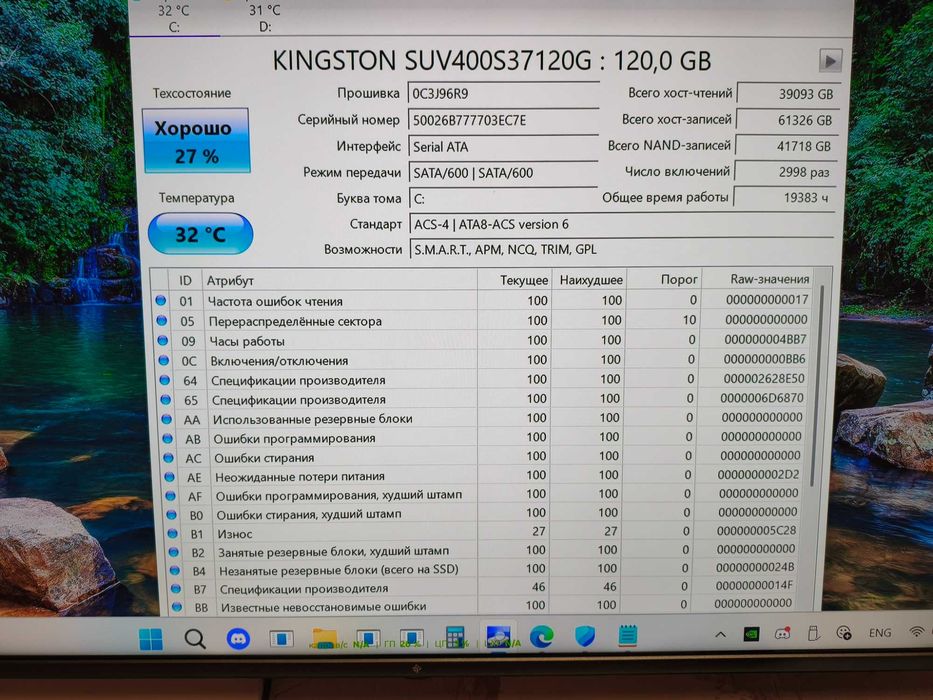Click the status dot for 'Неожиданные потери питания'
The height and width of the screenshot is (700, 933).
click(170, 477)
